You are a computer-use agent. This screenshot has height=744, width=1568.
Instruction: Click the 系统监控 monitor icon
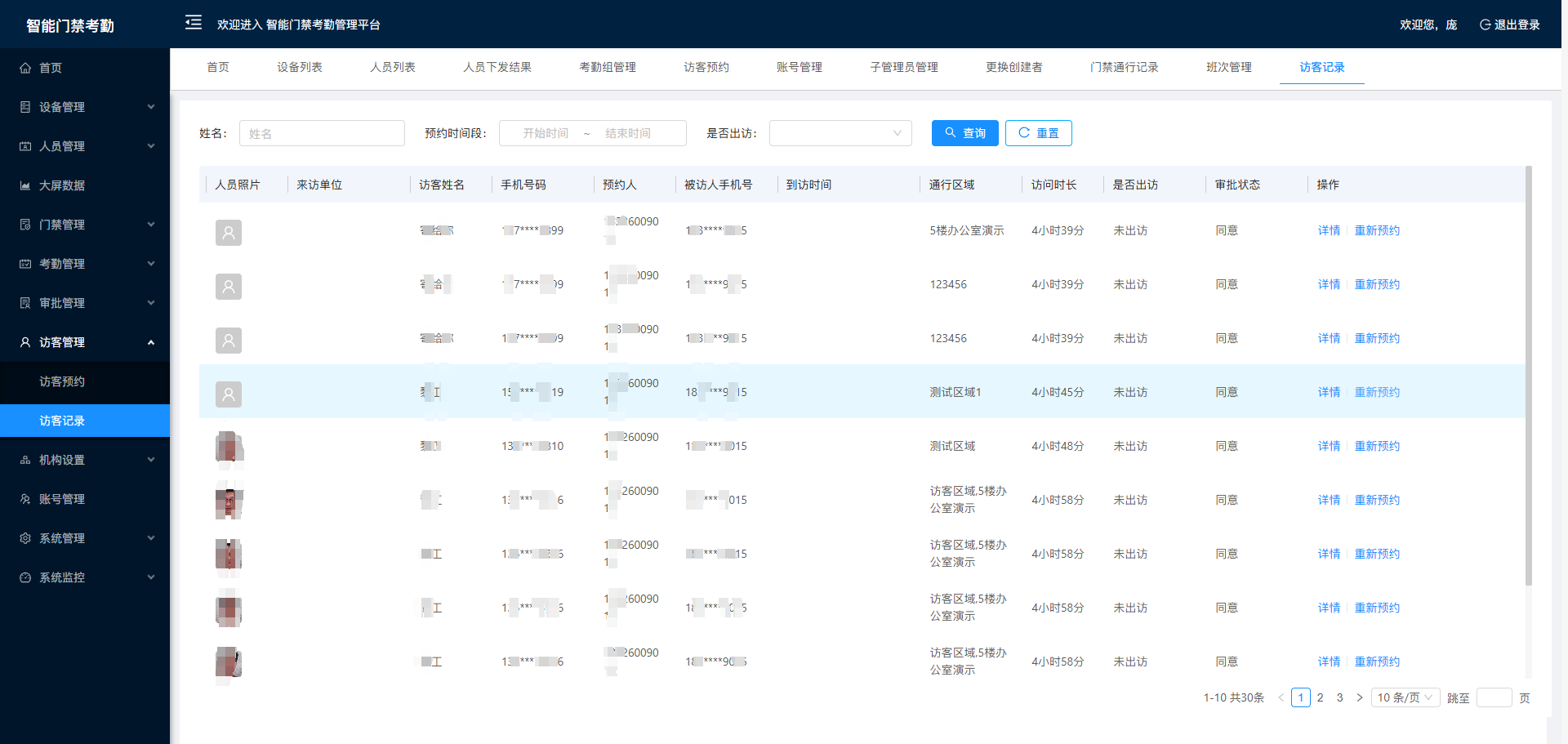25,577
